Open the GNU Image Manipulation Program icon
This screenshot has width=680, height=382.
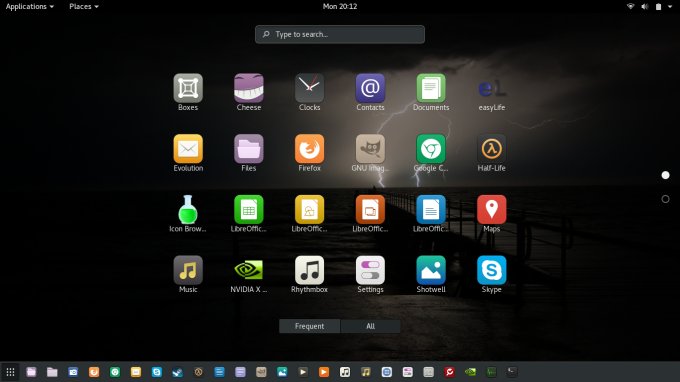point(370,149)
